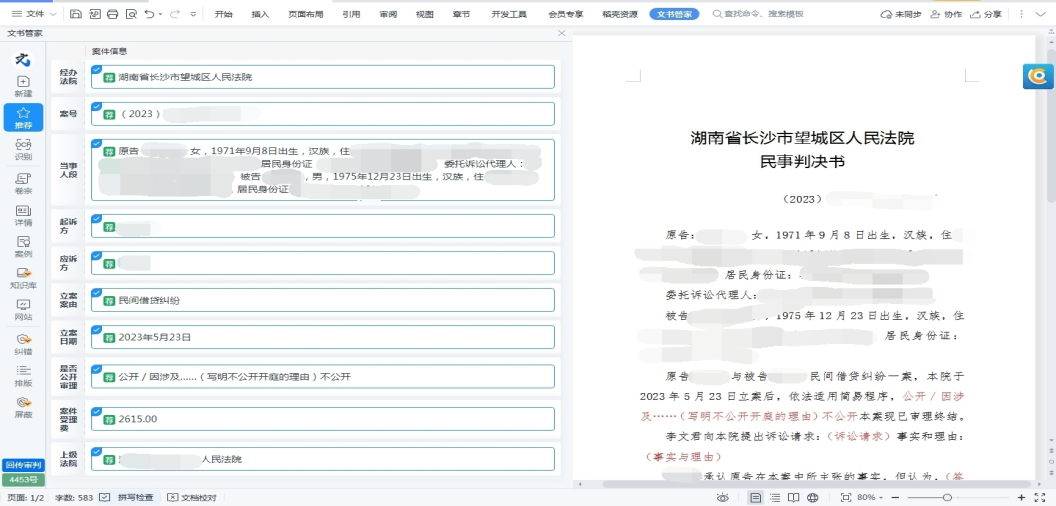
Task: Click the 回传审判 button
Action: [x=23, y=465]
